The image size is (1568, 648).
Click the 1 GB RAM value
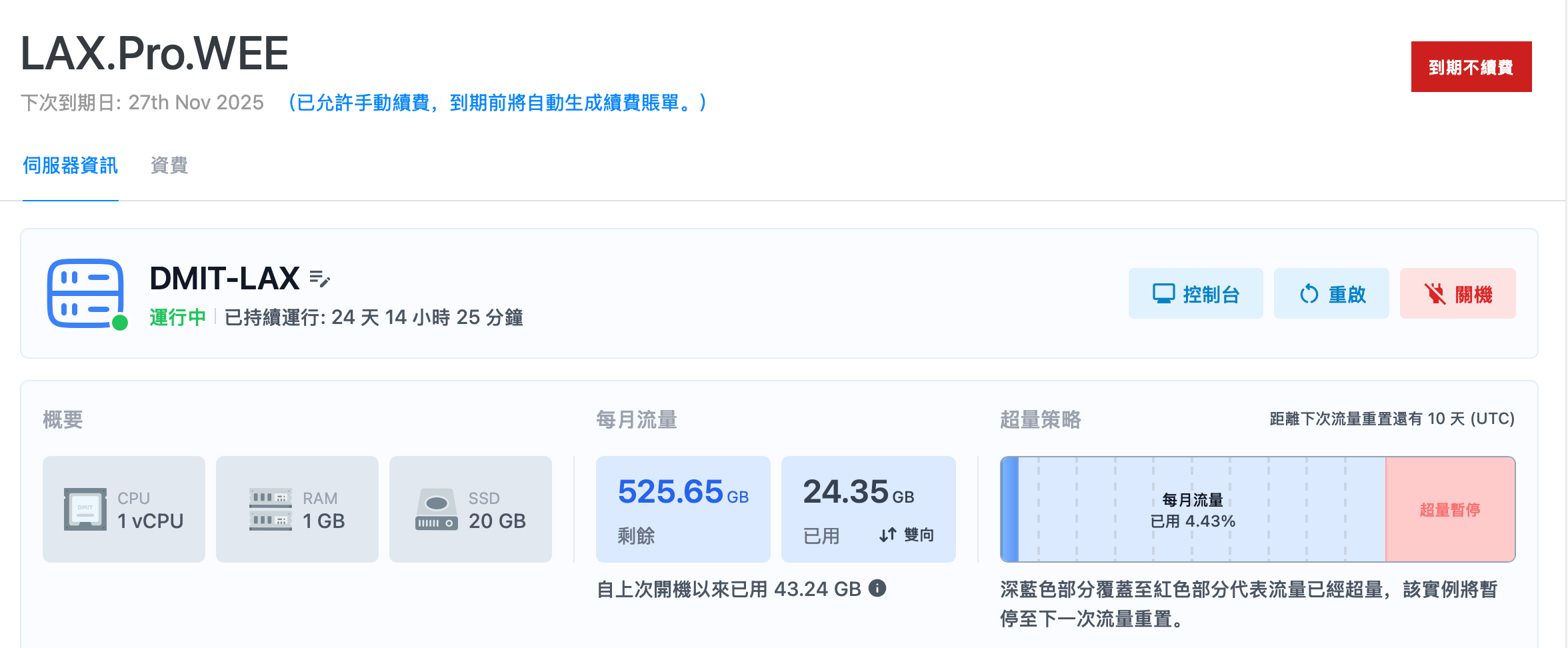323,521
